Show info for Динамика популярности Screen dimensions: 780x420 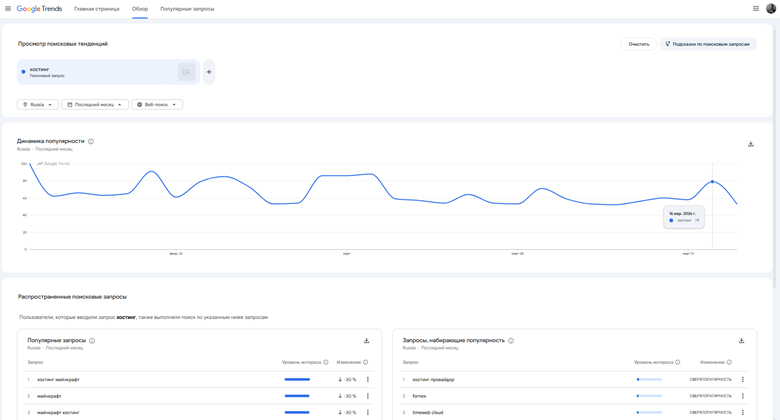coord(91,141)
